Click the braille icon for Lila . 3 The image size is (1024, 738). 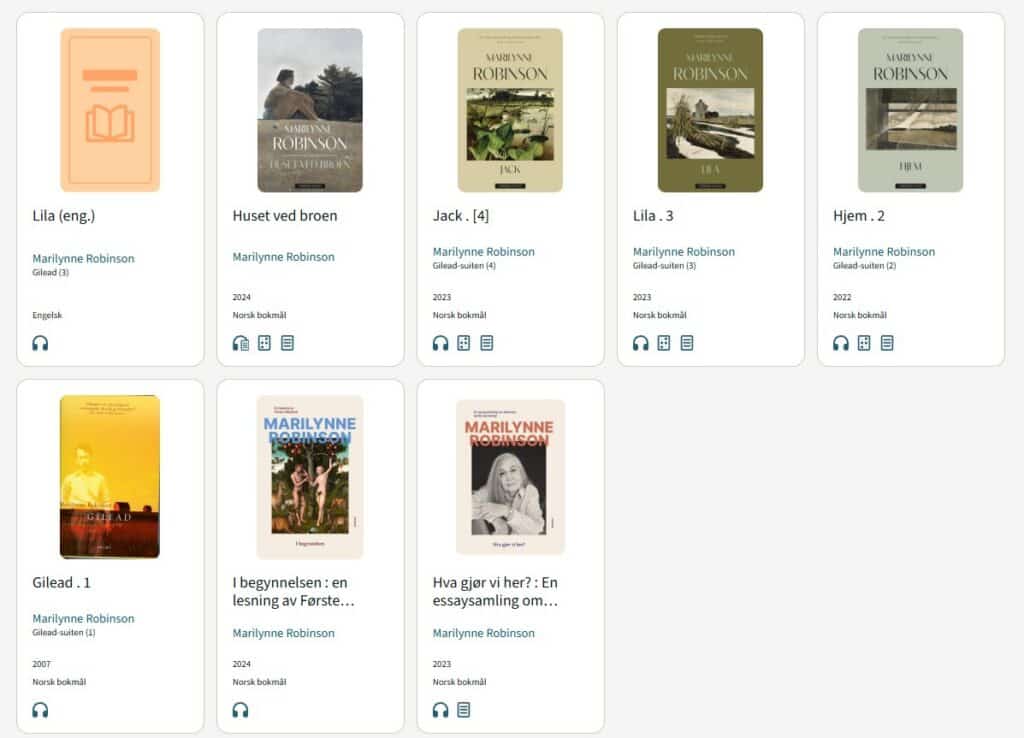[x=664, y=343]
